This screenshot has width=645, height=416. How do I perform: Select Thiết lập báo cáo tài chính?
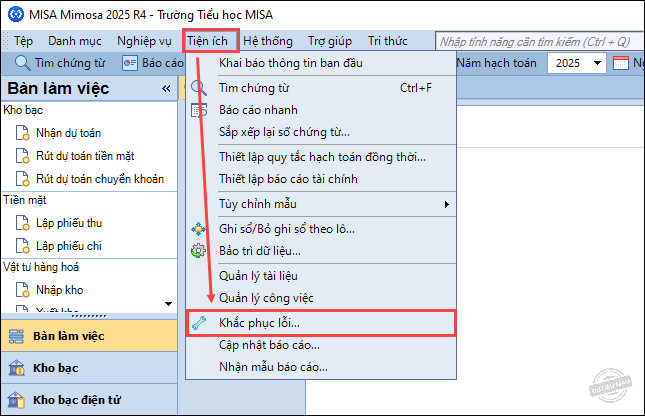point(321,179)
